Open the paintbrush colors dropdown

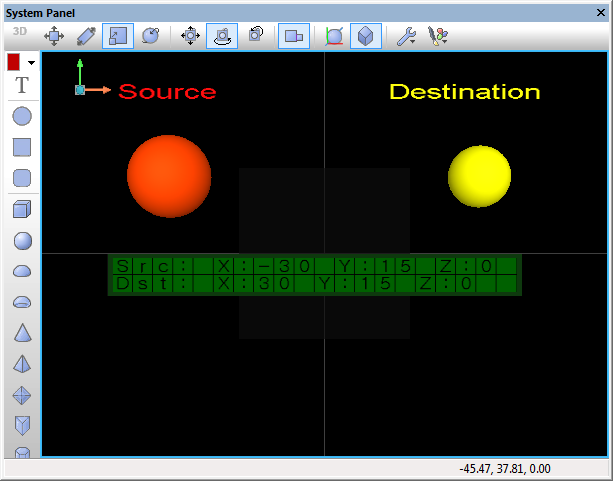click(x=438, y=36)
